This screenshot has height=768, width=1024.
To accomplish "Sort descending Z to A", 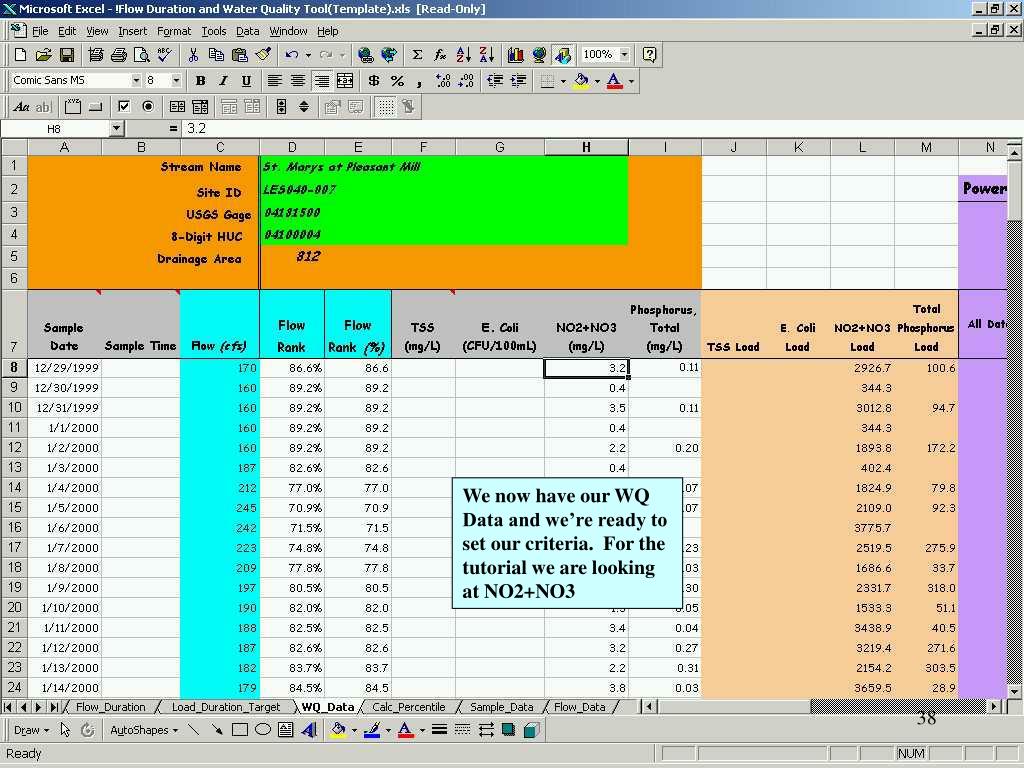I will (487, 55).
